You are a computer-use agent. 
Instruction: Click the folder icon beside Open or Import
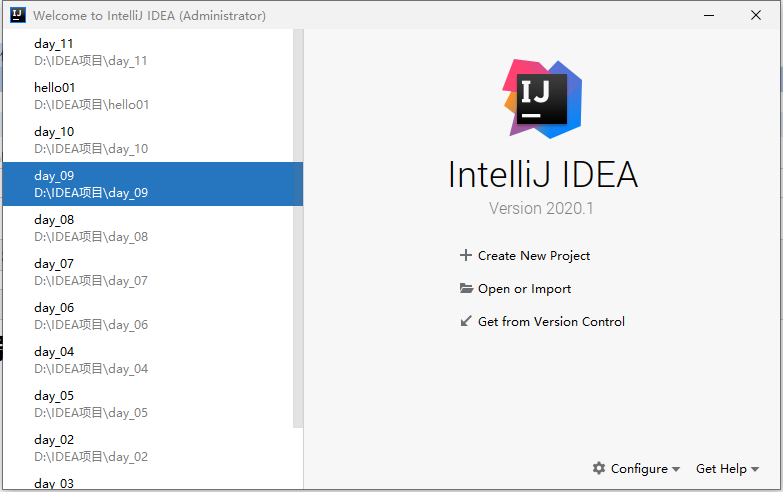[466, 288]
